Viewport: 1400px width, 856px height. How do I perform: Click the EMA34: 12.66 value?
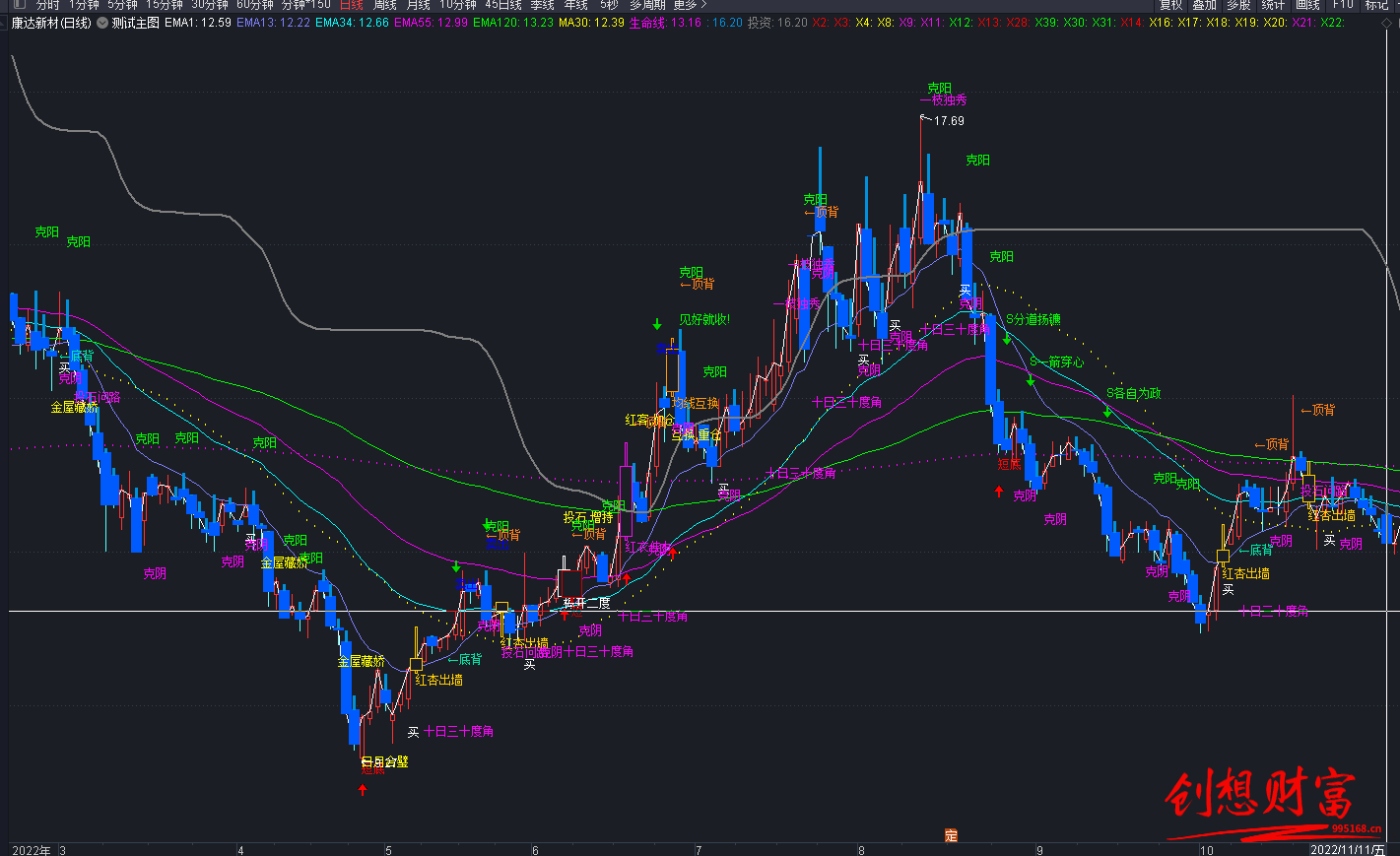[352, 23]
